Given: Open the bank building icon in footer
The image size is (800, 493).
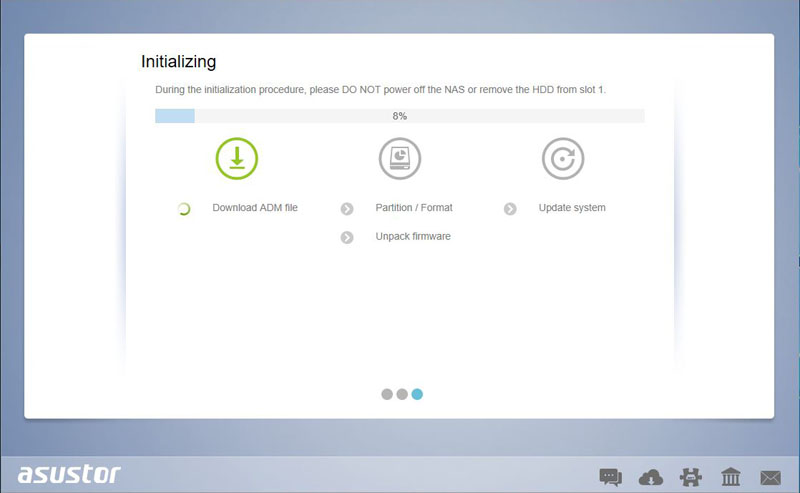Looking at the screenshot, I should [731, 477].
